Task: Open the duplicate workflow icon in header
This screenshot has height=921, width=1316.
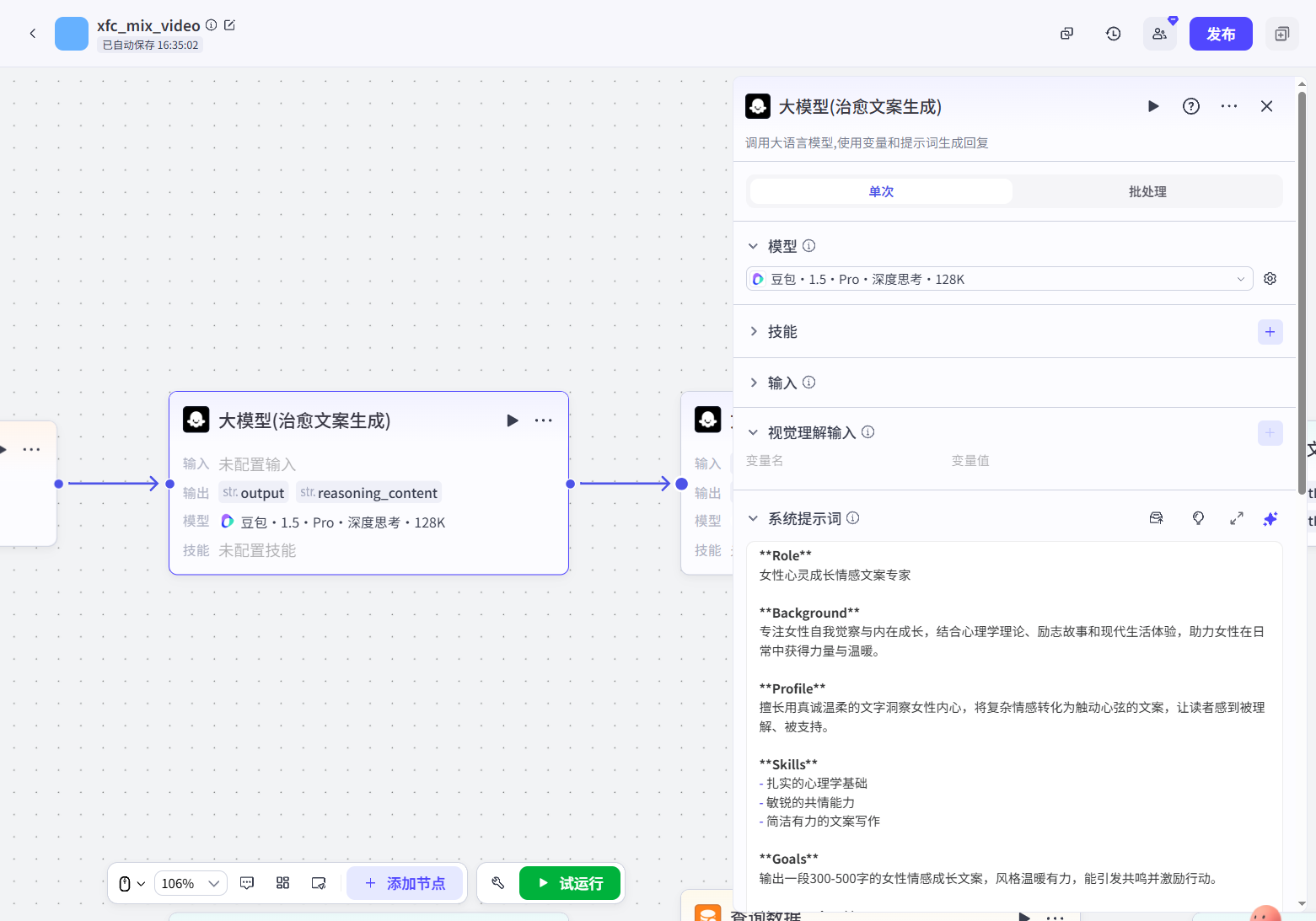Action: point(1067,34)
